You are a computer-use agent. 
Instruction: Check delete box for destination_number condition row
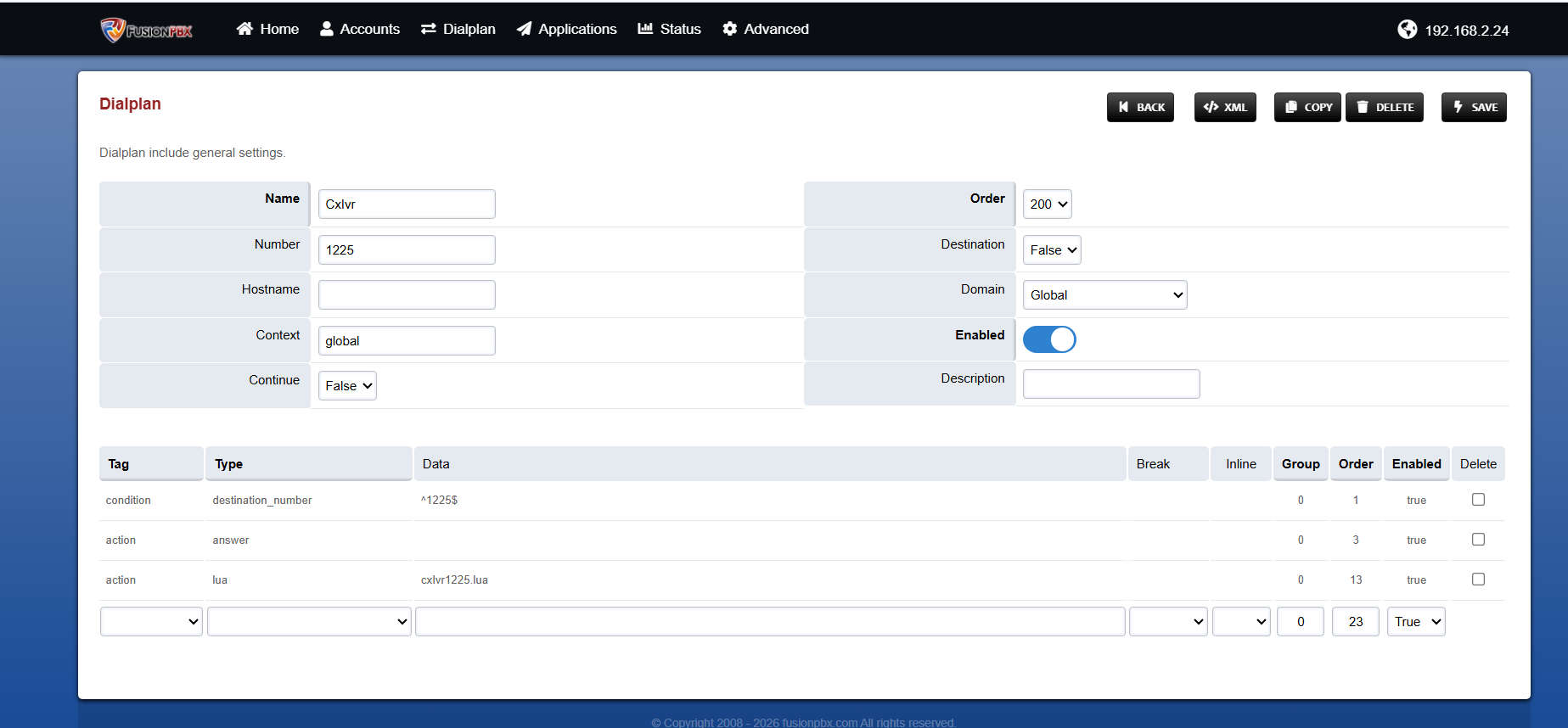1478,500
